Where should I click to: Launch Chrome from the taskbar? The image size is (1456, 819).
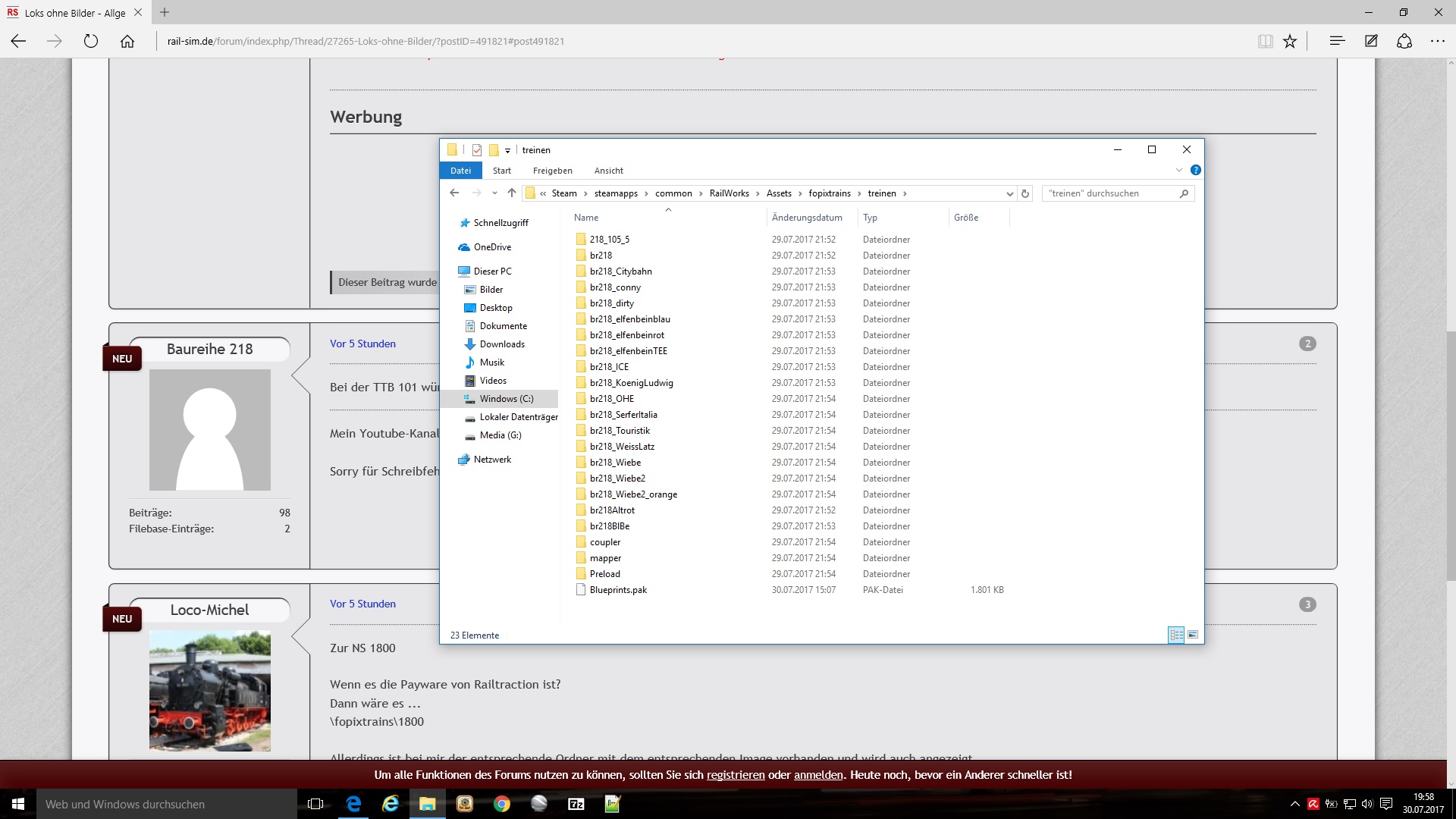[502, 804]
